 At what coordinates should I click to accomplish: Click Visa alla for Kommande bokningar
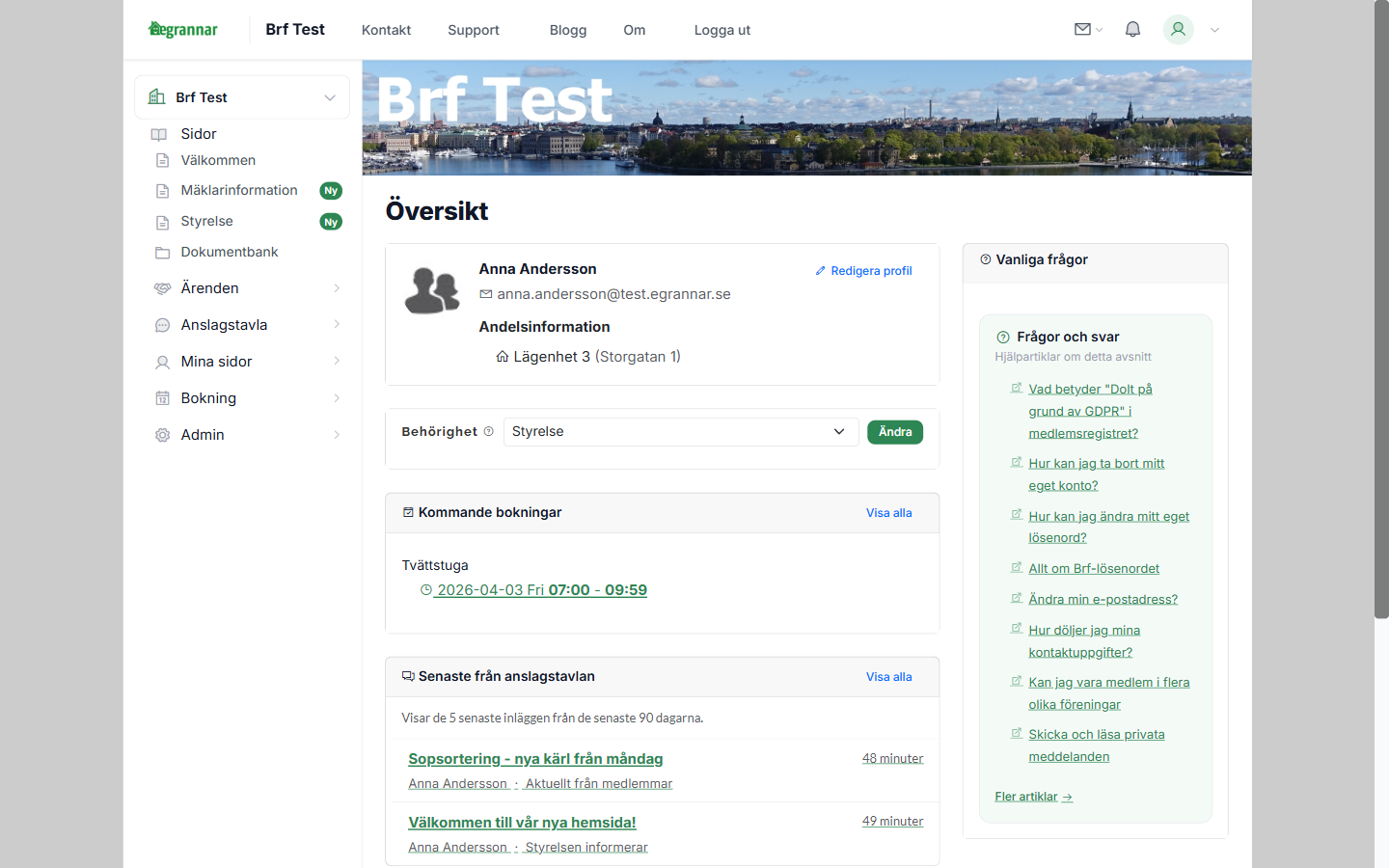pyautogui.click(x=888, y=513)
